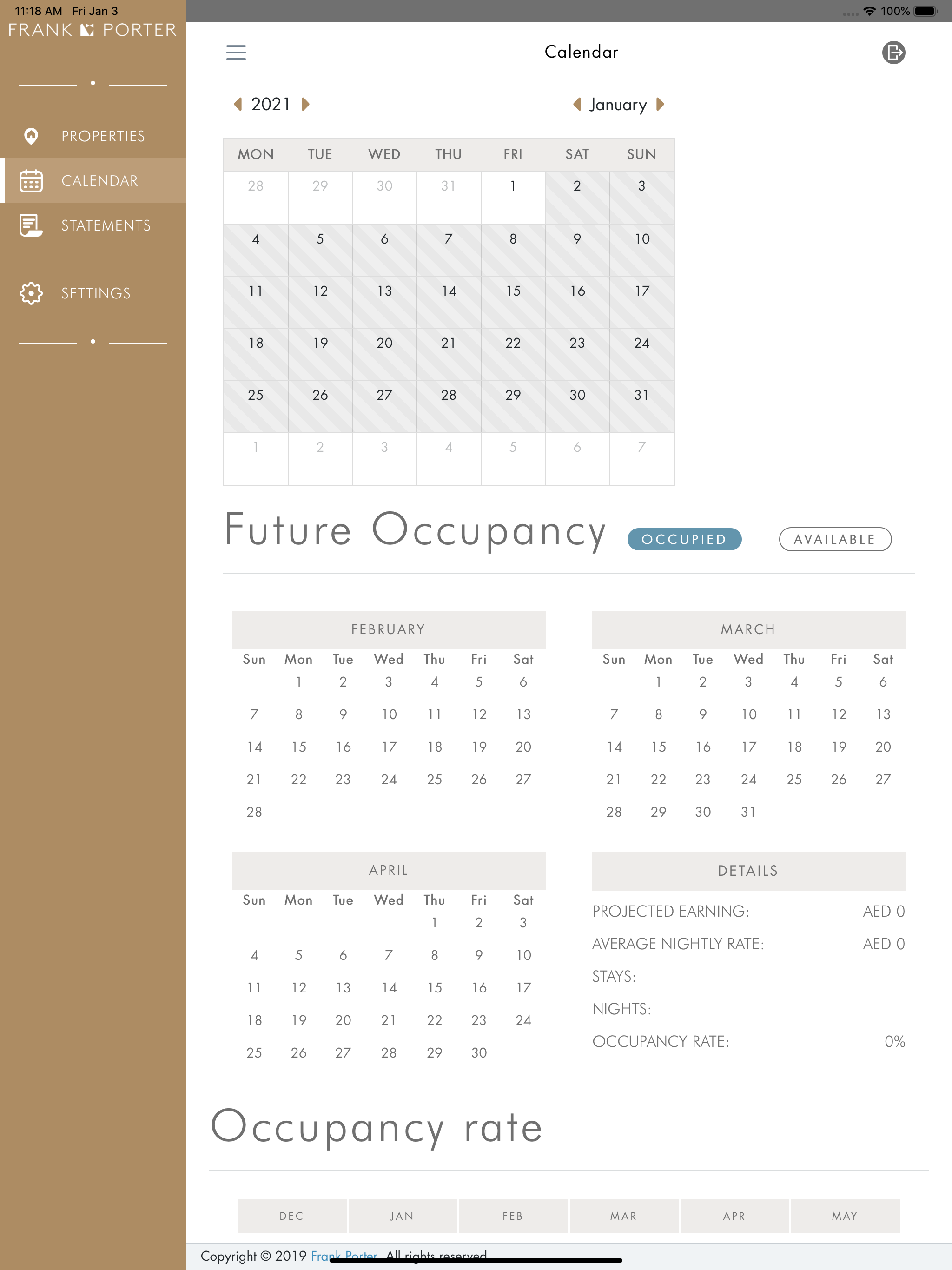Open Properties in sidebar
This screenshot has height=1270, width=952.
coord(93,136)
